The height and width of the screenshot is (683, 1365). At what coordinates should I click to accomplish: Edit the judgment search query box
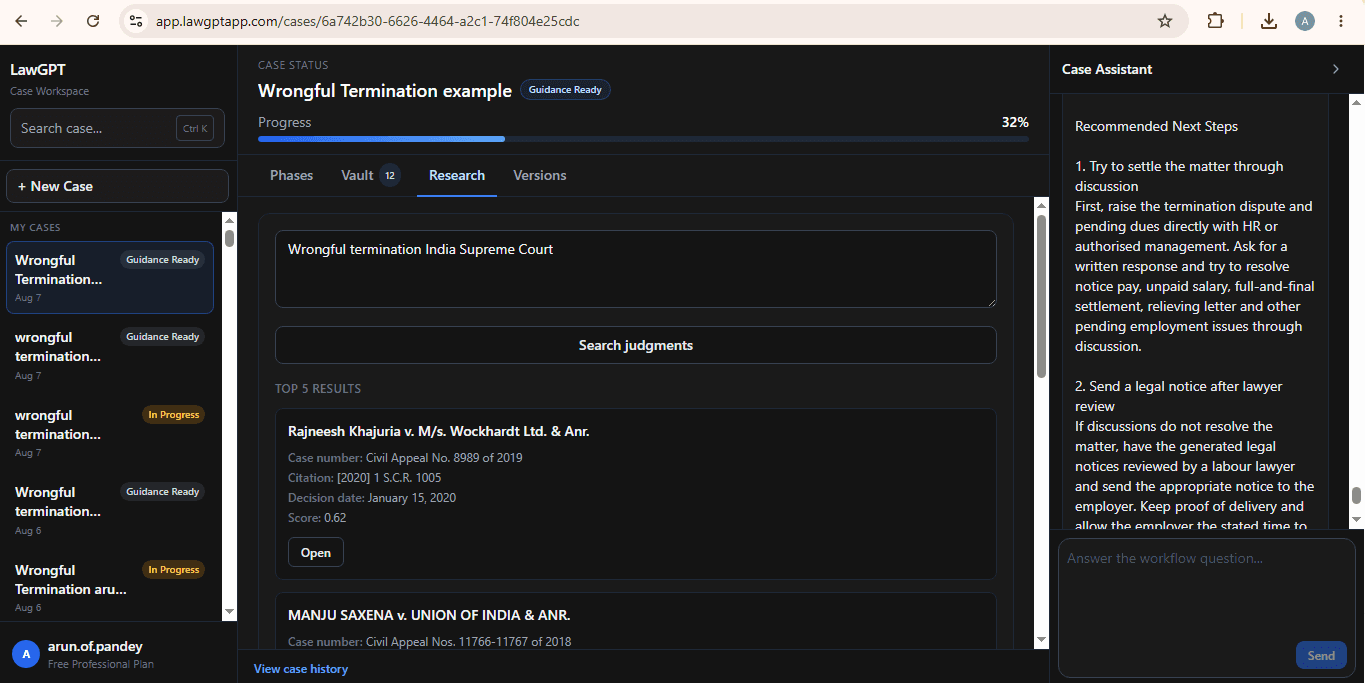pyautogui.click(x=636, y=269)
